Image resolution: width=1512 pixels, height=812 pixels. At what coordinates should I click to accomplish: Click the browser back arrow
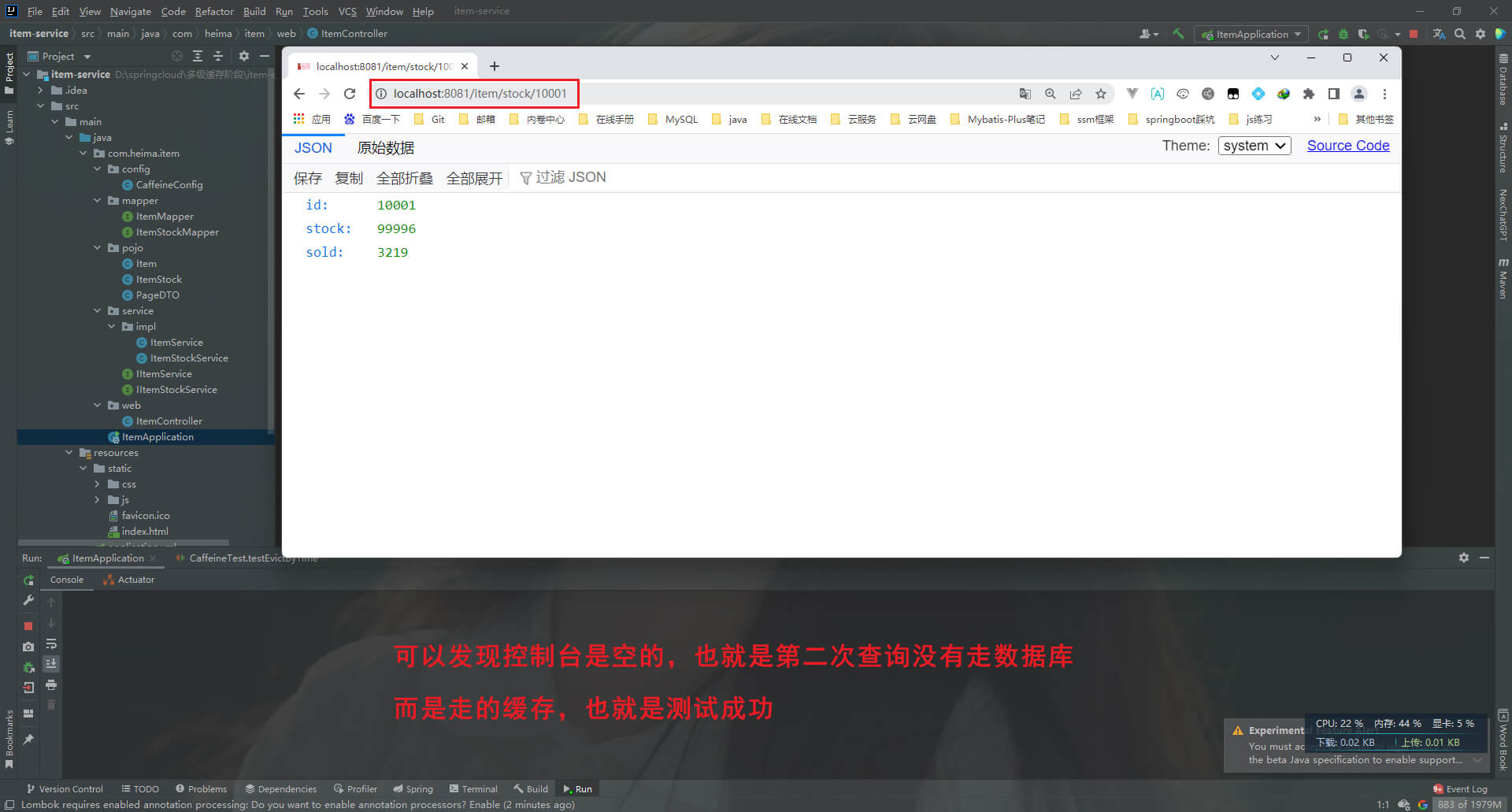tap(299, 94)
